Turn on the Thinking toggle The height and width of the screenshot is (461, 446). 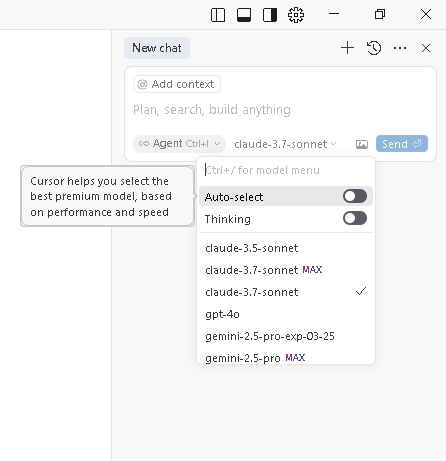point(355,218)
